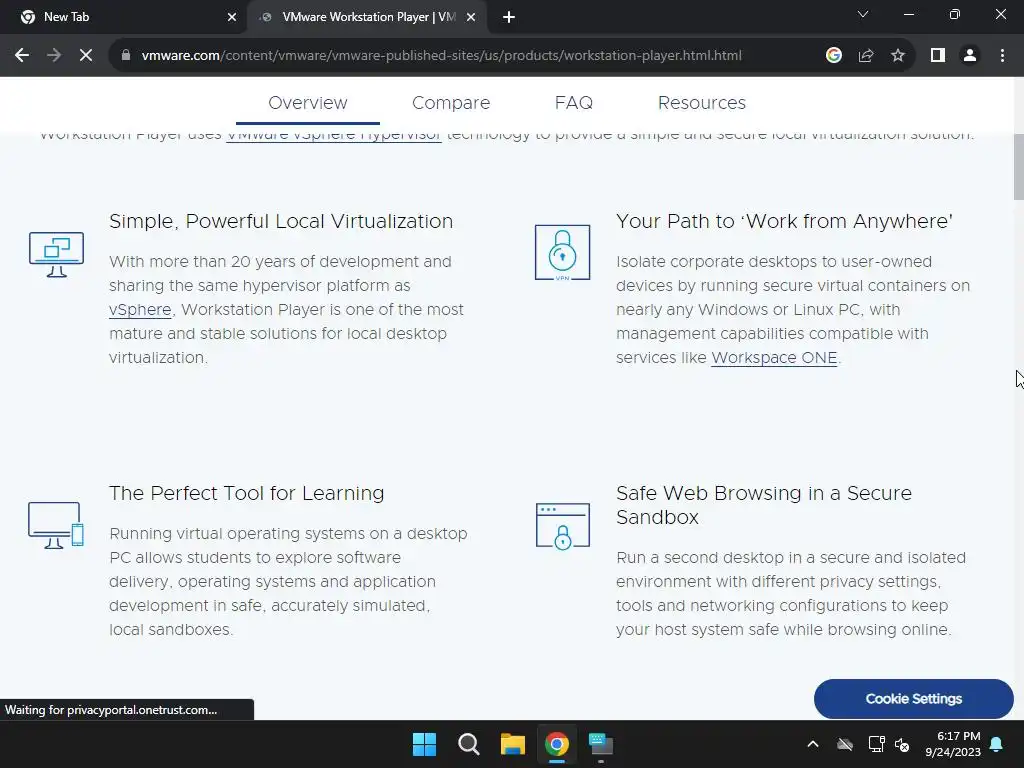Open Chrome side panel icon
Screen dimensions: 1024x768
(x=938, y=56)
